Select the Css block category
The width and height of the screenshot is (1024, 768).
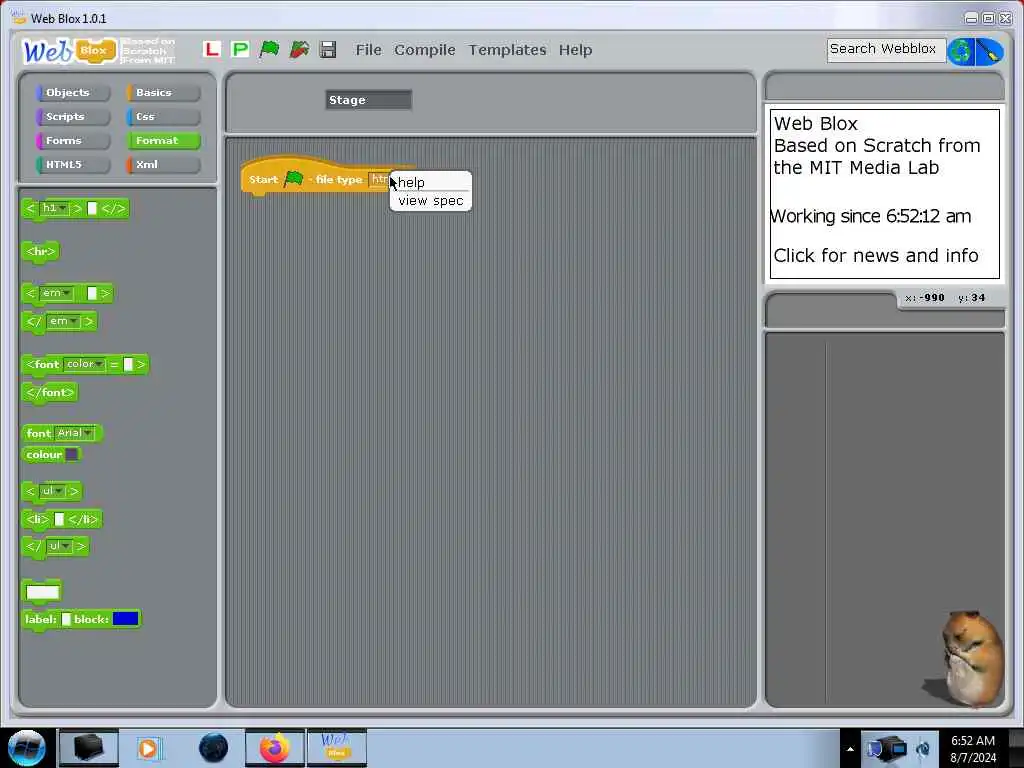pyautogui.click(x=163, y=116)
